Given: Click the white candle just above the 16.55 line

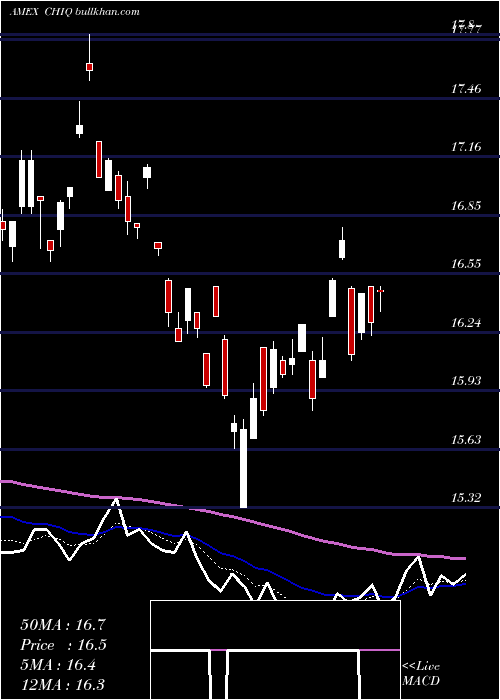Looking at the screenshot, I should pos(342,249).
